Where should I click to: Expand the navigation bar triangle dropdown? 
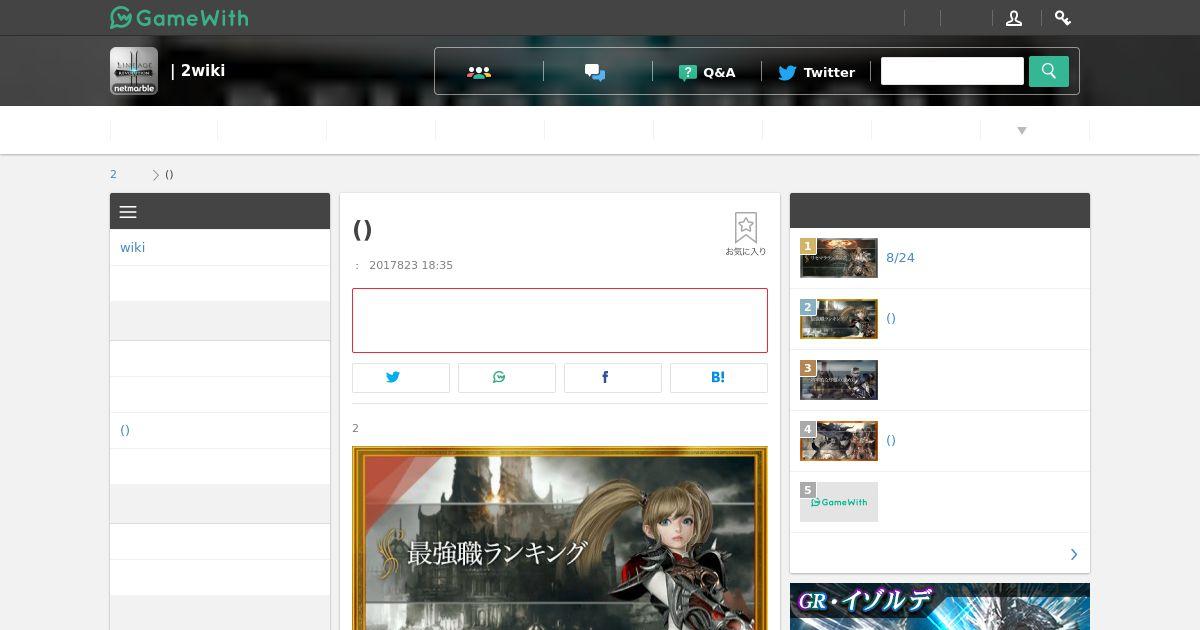coord(1022,130)
